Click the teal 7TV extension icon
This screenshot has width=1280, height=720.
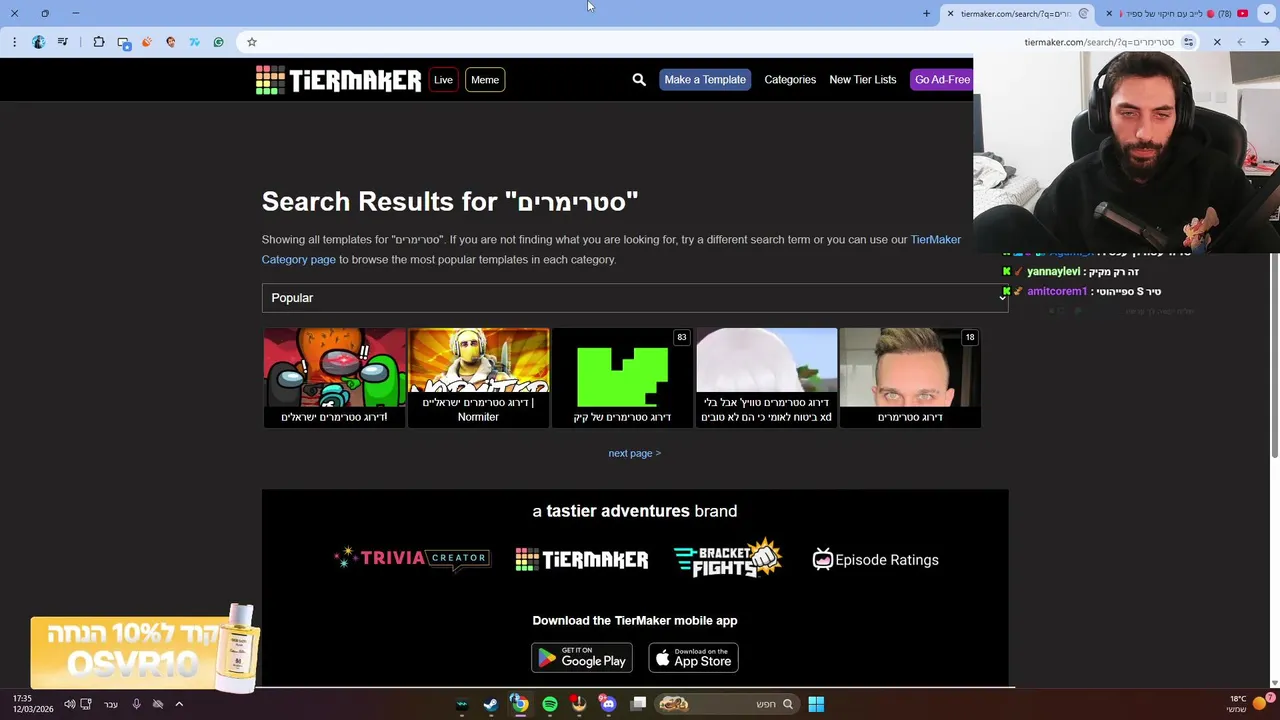pyautogui.click(x=194, y=42)
